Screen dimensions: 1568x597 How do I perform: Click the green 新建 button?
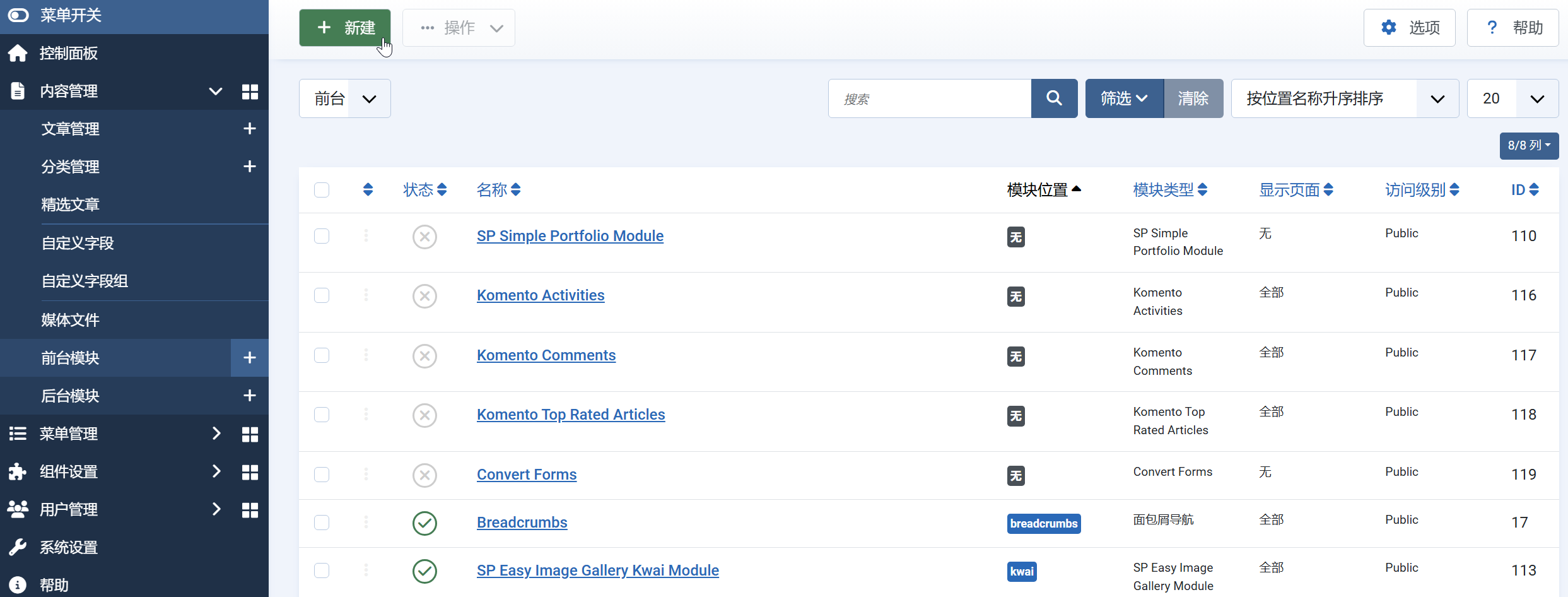[344, 28]
